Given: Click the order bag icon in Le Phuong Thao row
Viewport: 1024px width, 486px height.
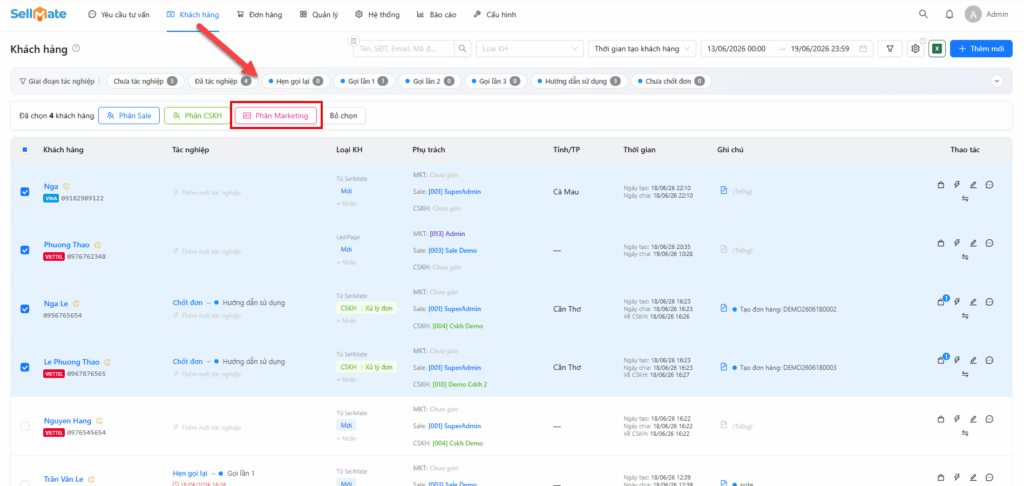Looking at the screenshot, I should [x=940, y=360].
